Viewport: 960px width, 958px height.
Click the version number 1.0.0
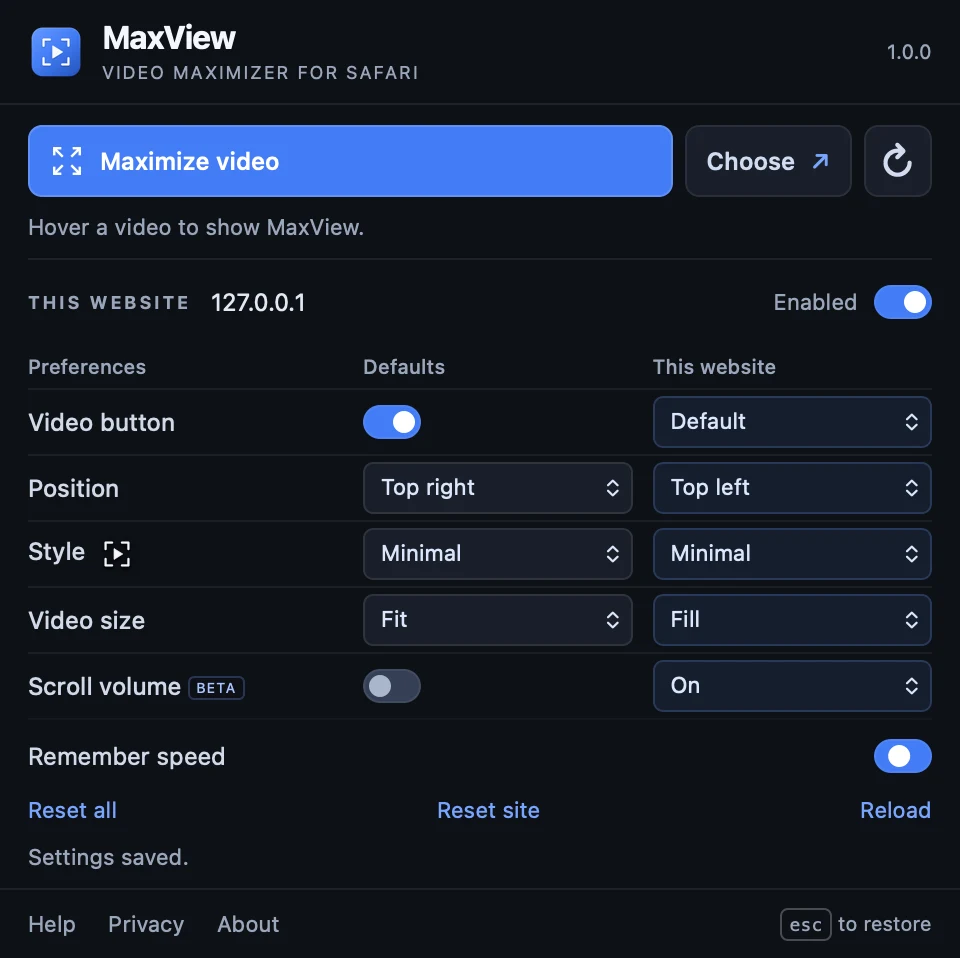tap(909, 52)
